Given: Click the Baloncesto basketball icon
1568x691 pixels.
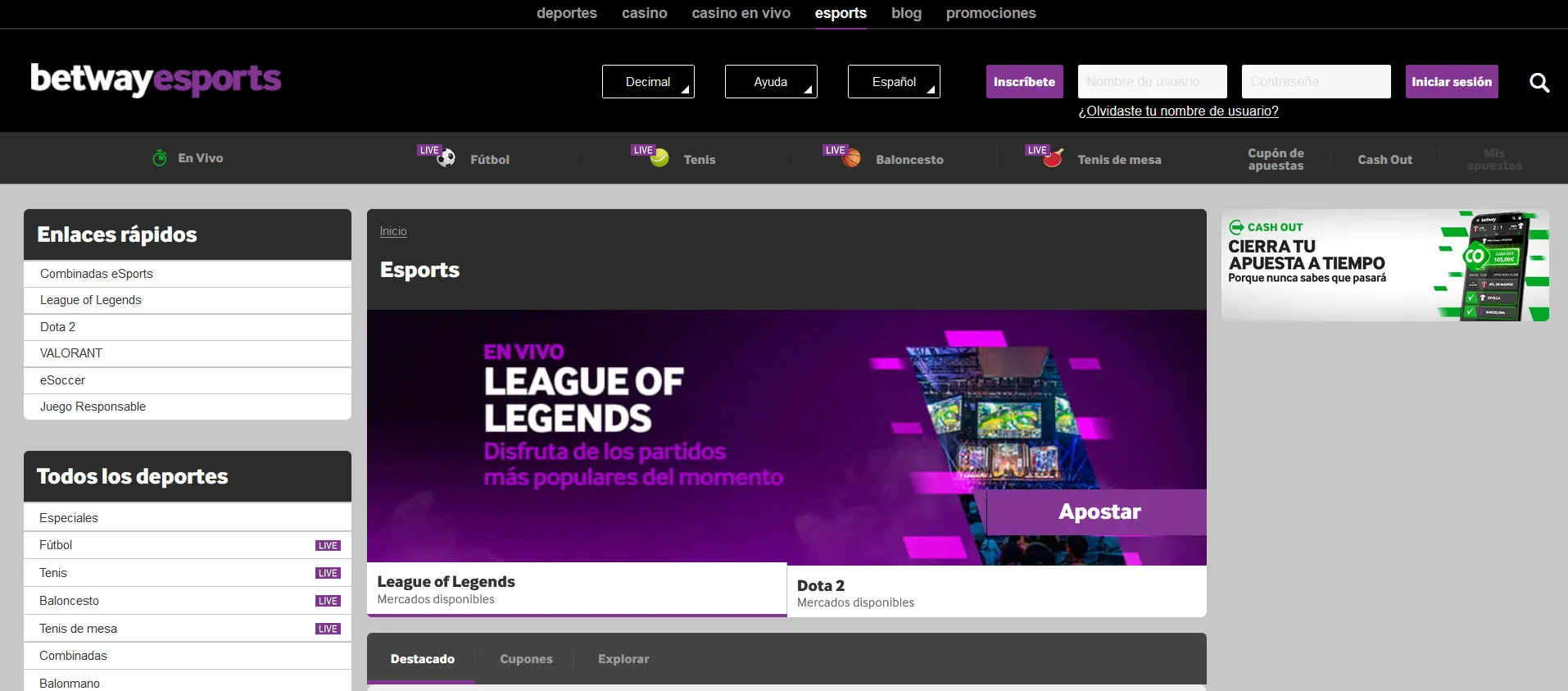Looking at the screenshot, I should coord(852,157).
